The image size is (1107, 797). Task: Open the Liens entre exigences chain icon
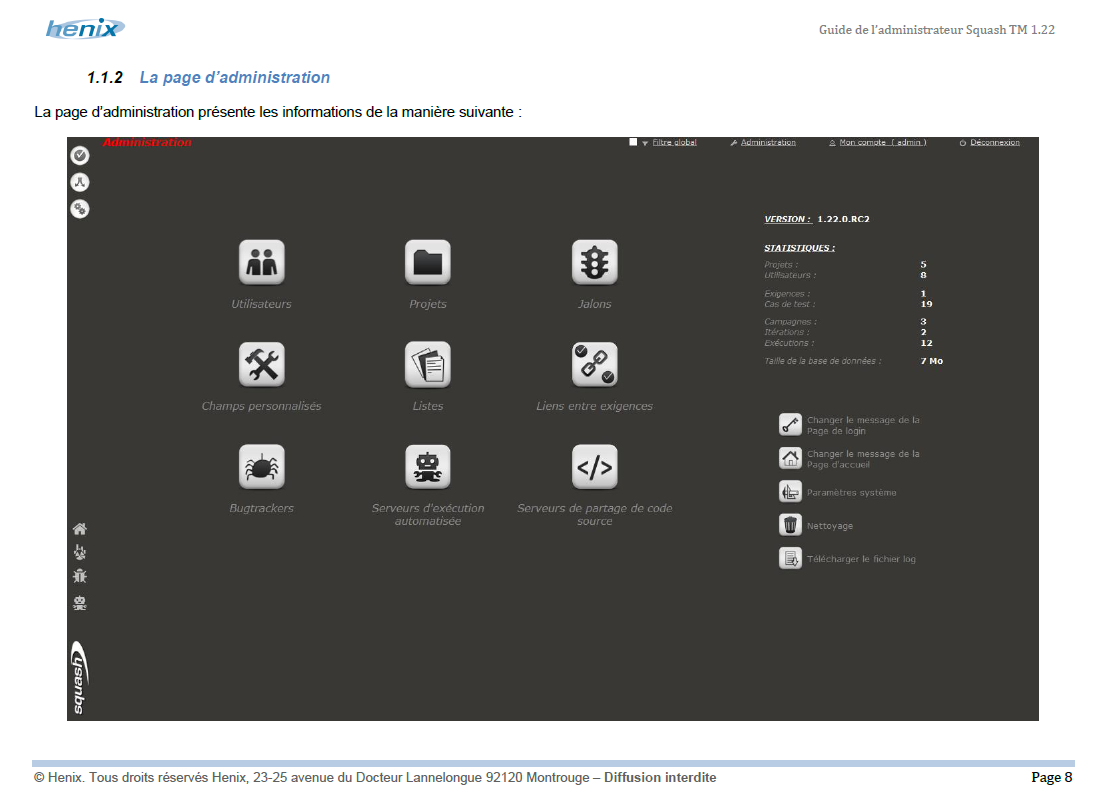[x=594, y=364]
